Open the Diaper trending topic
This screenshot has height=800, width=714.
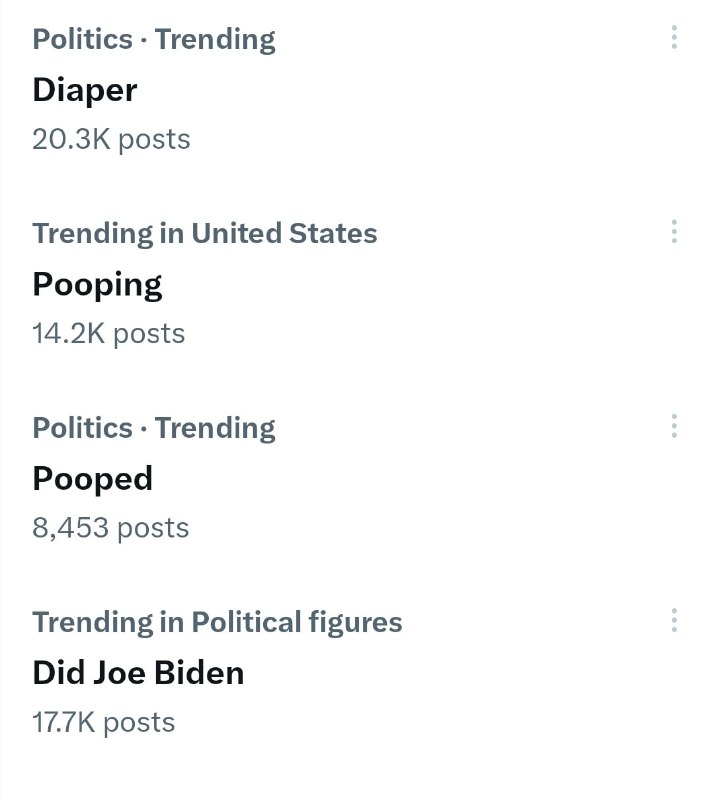pos(85,90)
